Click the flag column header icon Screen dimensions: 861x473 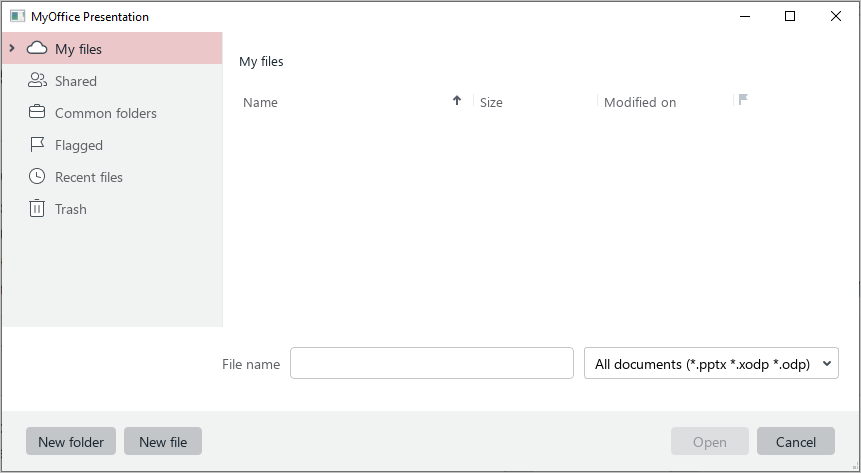pyautogui.click(x=743, y=99)
